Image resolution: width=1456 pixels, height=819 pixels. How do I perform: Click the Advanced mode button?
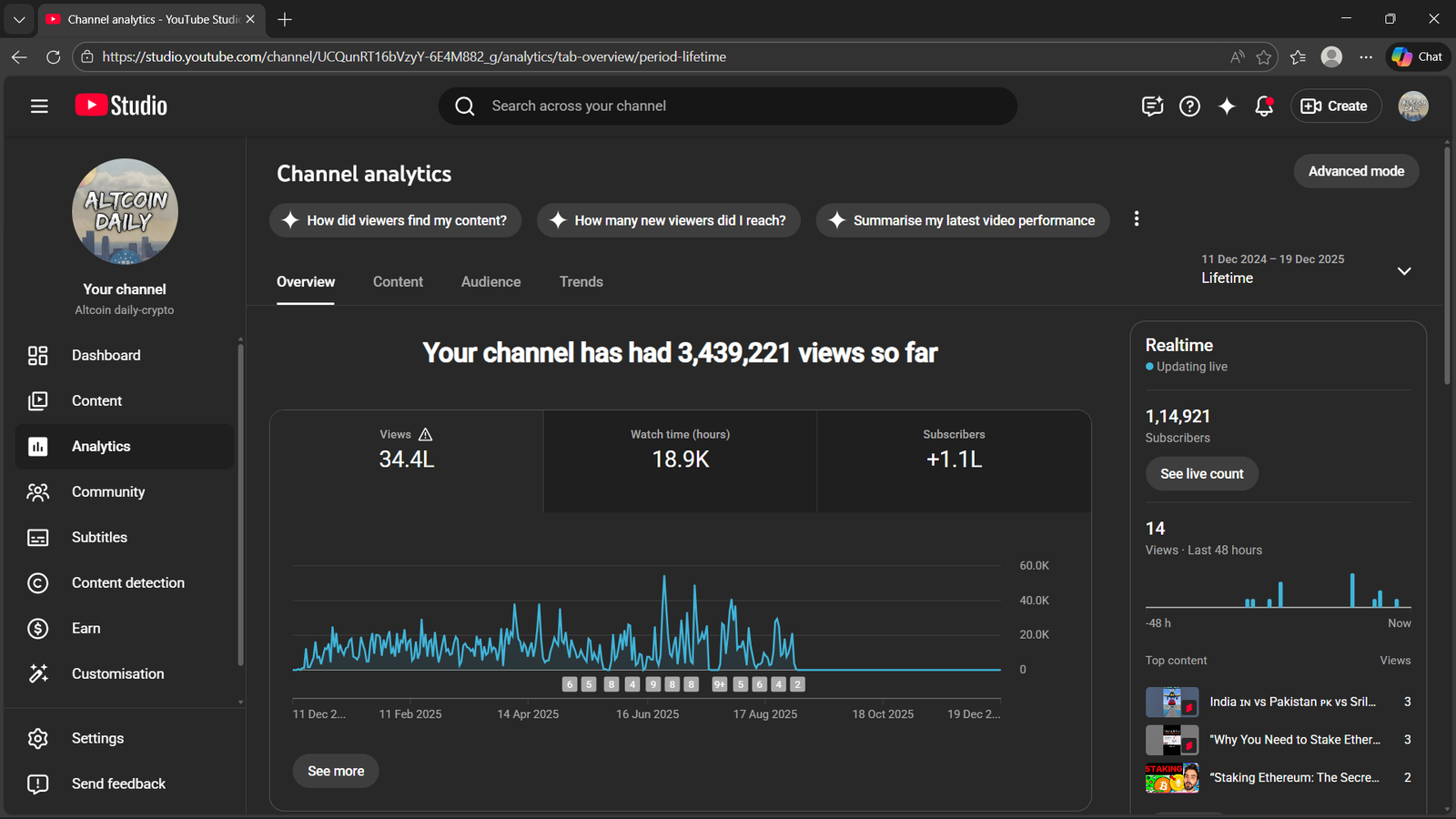(x=1356, y=171)
